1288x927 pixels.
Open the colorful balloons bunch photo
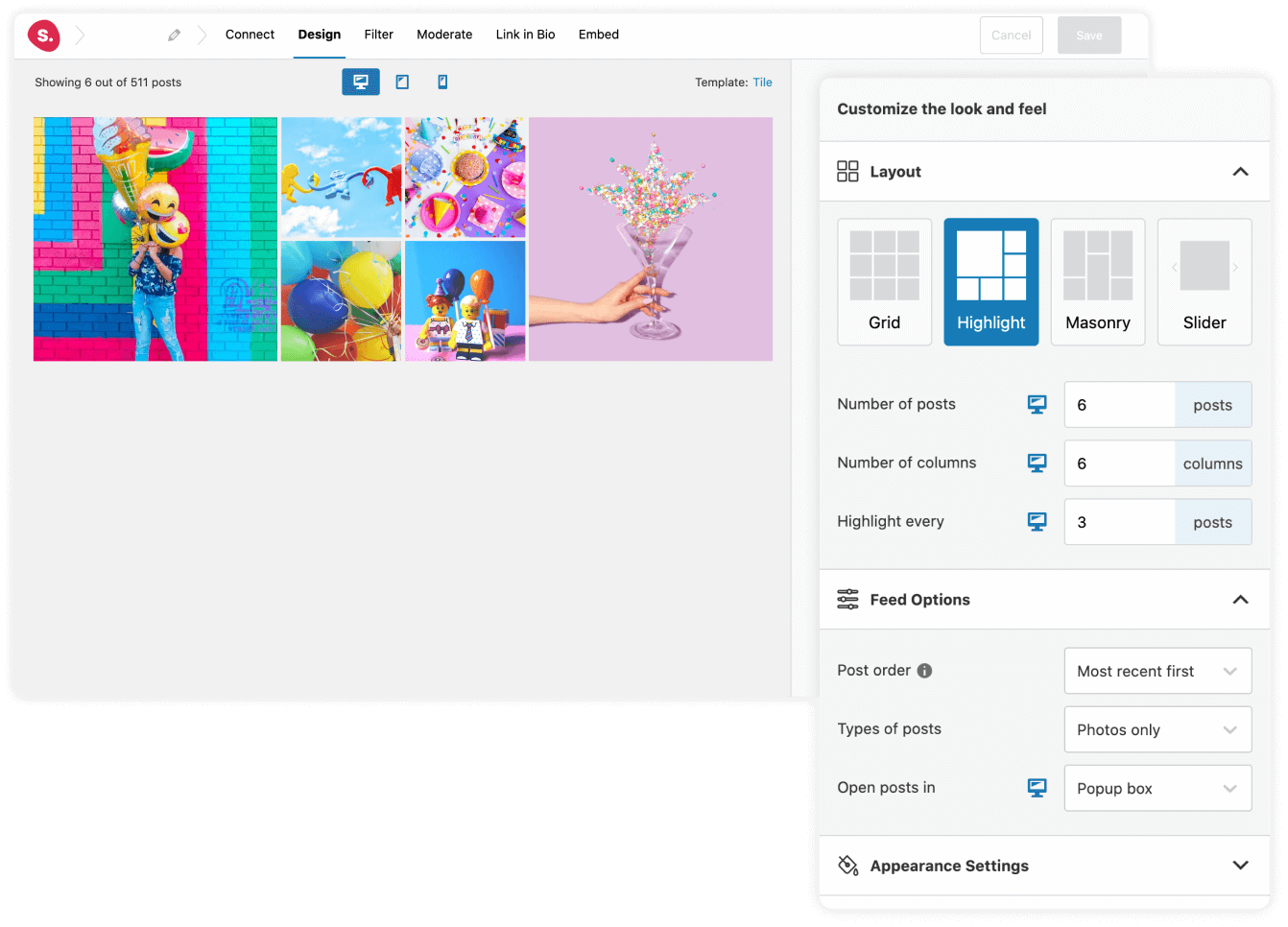tap(342, 301)
